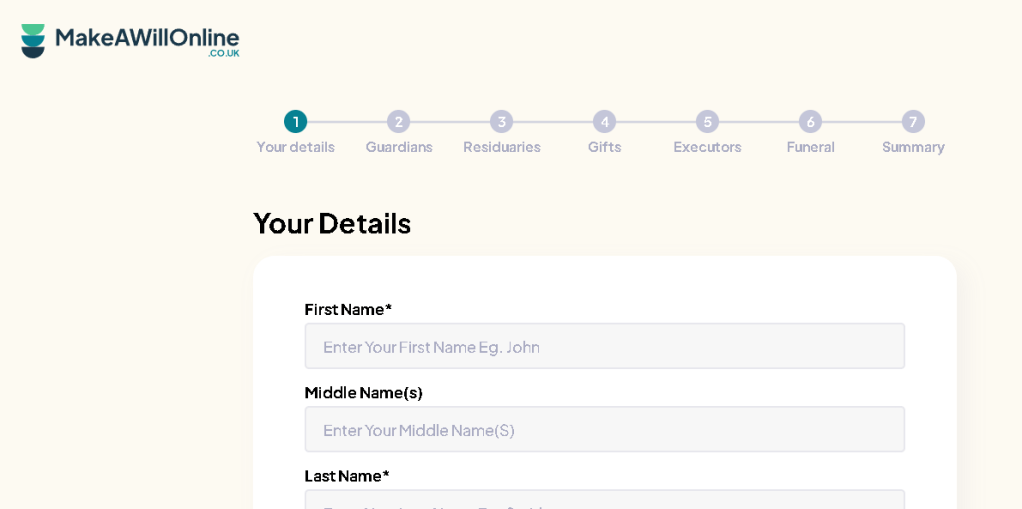Go to the Executors step label
Viewport: 1022px width, 509px height.
707,147
